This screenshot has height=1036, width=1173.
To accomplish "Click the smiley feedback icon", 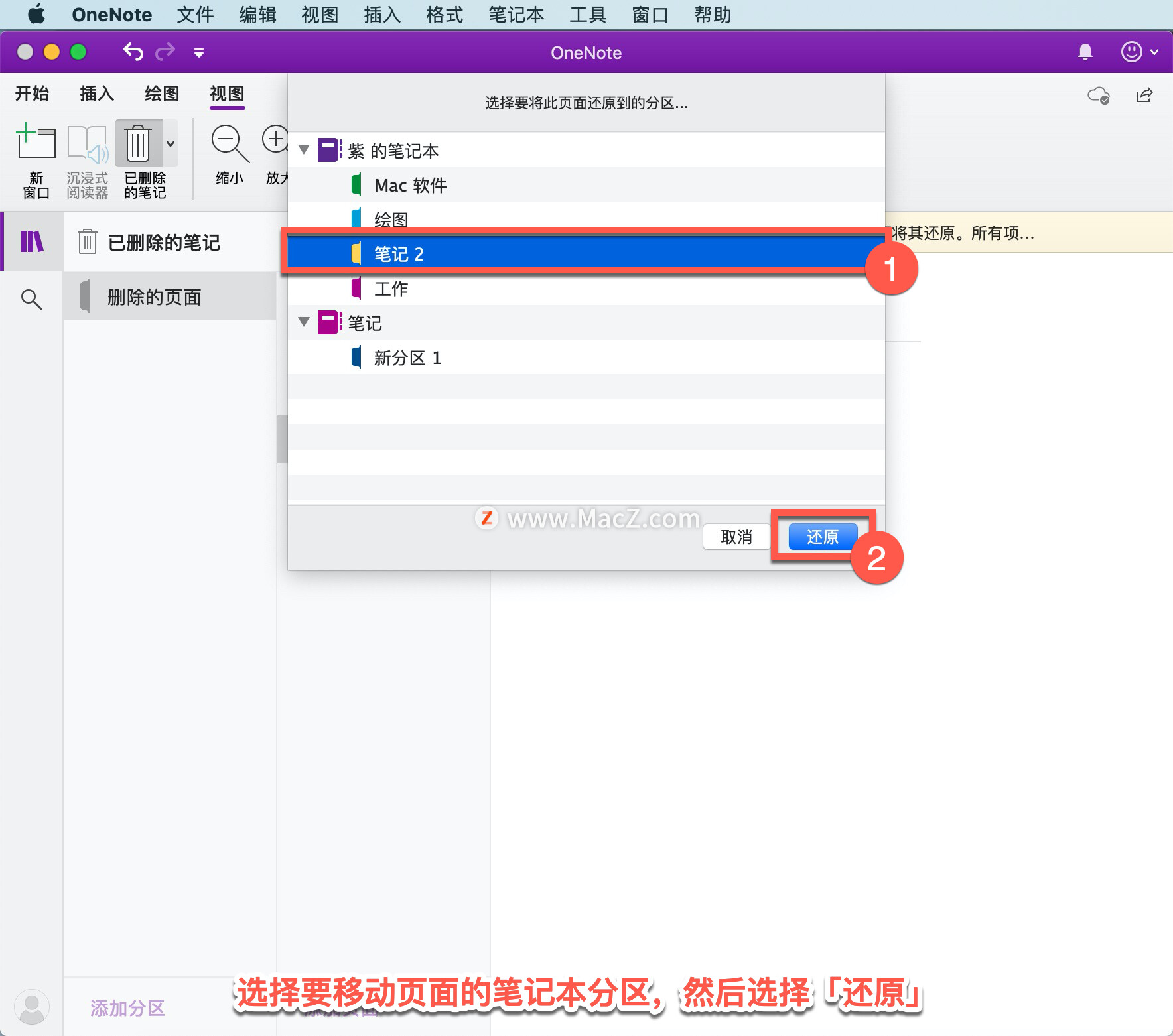I will coord(1131,52).
